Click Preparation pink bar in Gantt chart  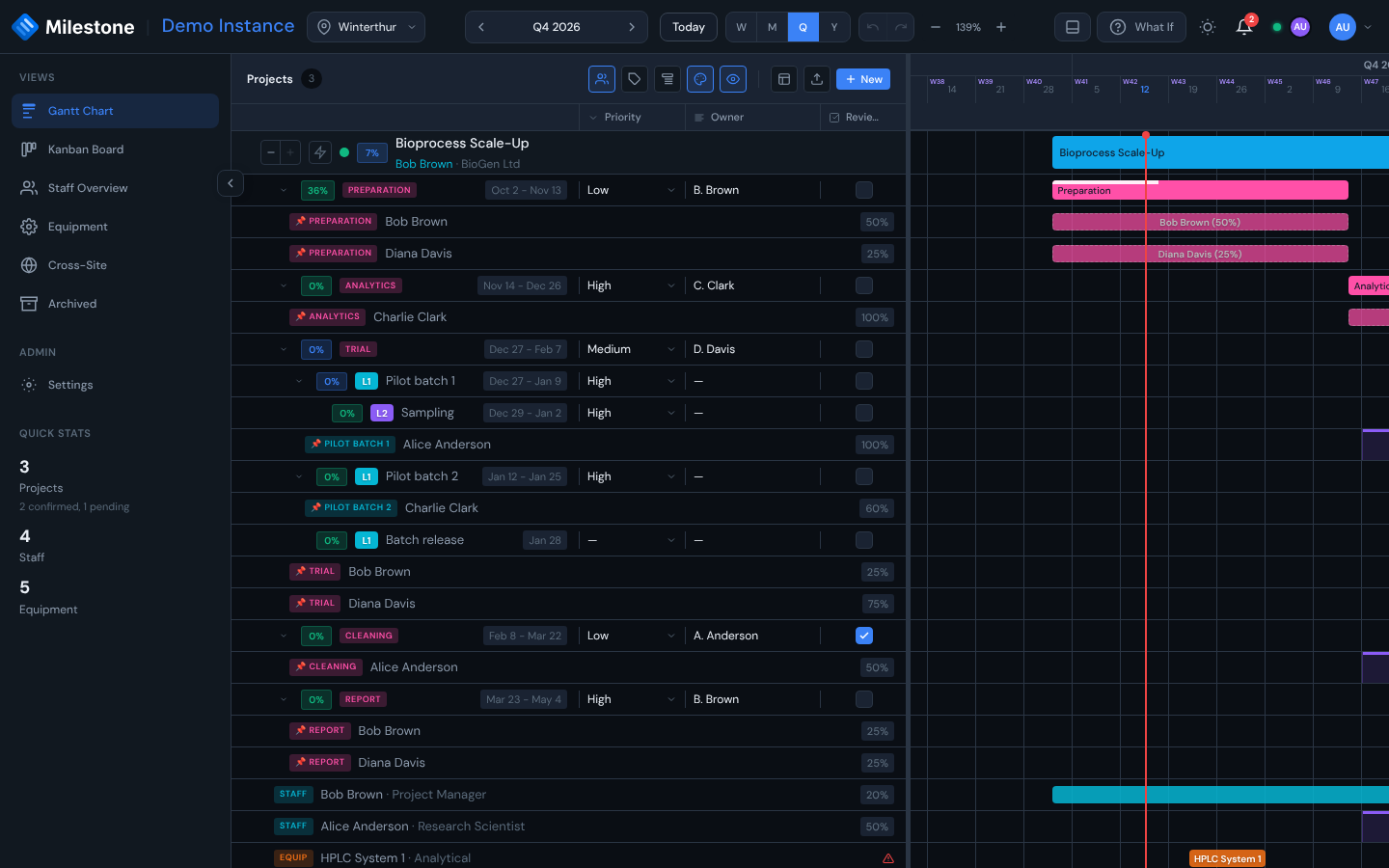pos(1200,191)
